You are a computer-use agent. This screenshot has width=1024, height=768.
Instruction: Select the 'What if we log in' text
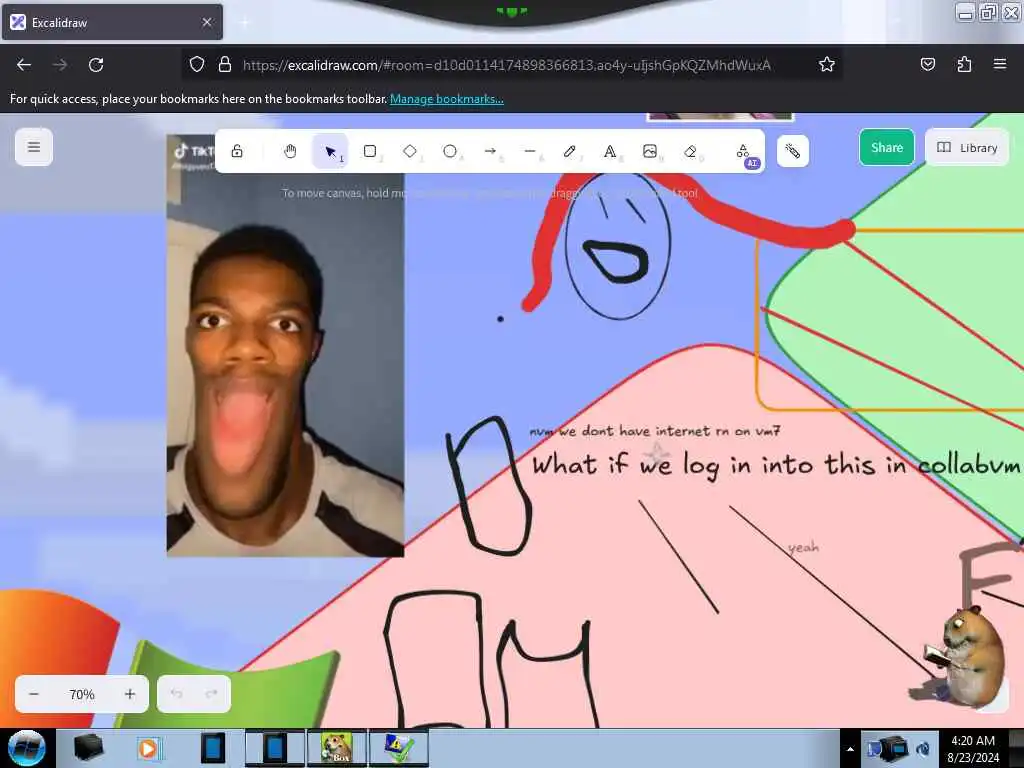776,465
